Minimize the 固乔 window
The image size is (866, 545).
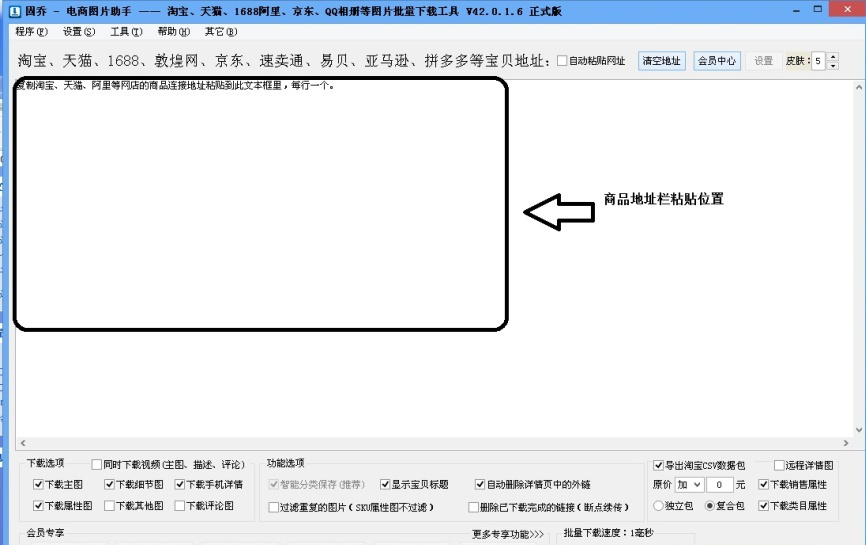tap(796, 10)
